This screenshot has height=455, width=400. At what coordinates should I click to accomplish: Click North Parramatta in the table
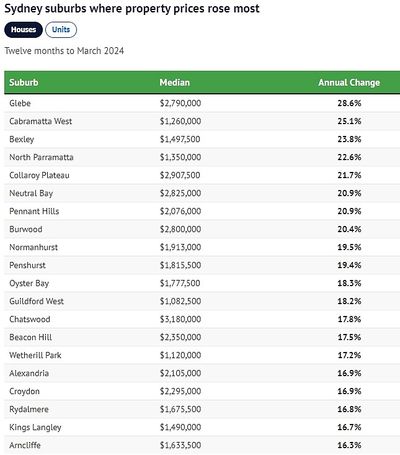(41, 157)
